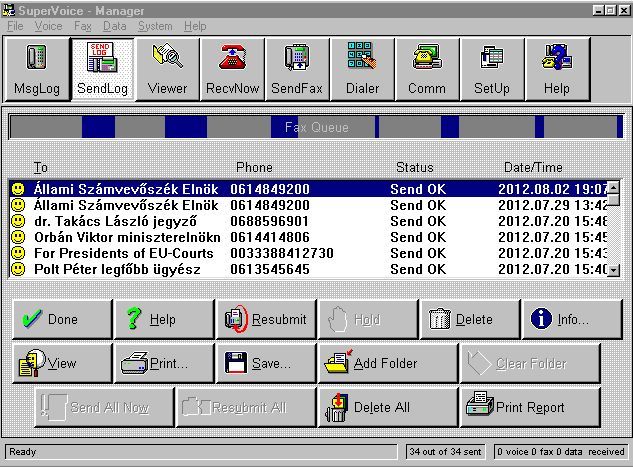The width and height of the screenshot is (633, 467).
Task: Open the Help menu in menu bar
Action: click(195, 26)
